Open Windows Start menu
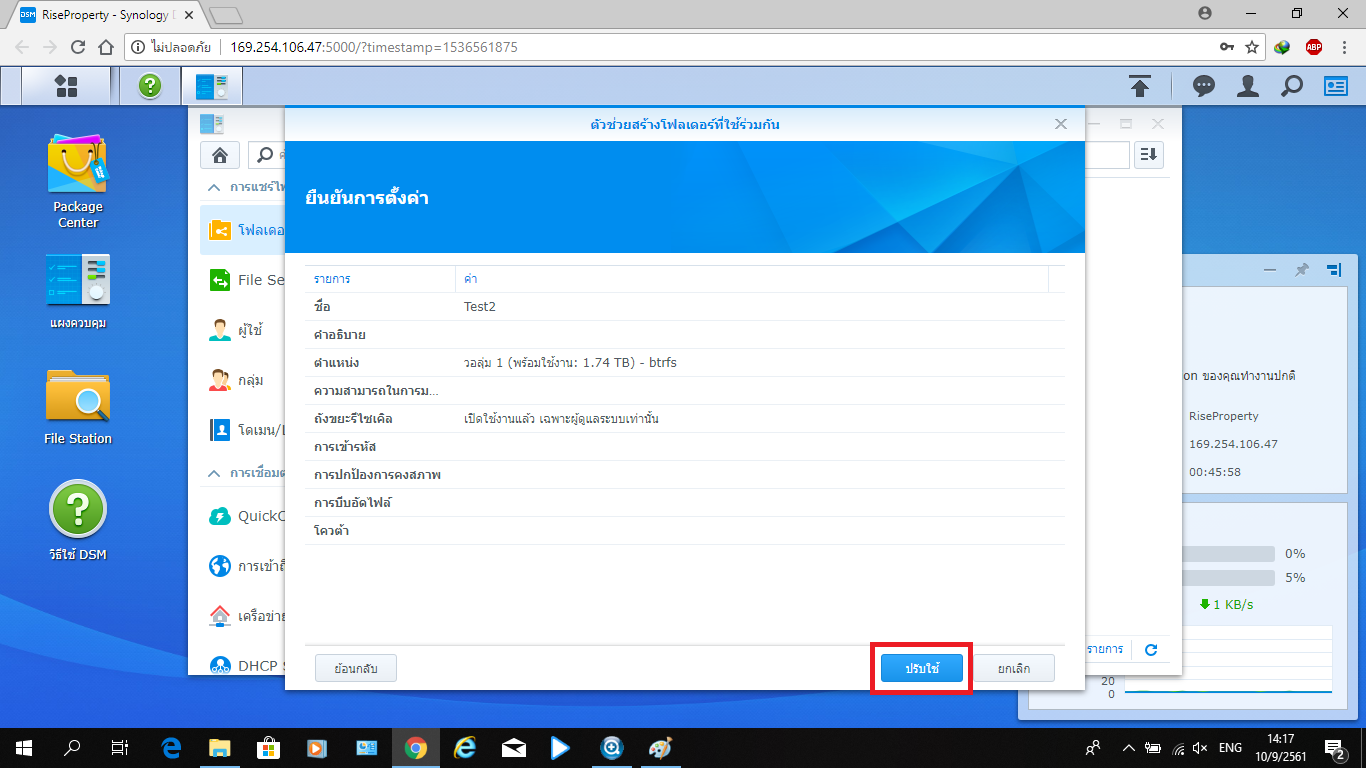This screenshot has width=1366, height=768. tap(24, 747)
